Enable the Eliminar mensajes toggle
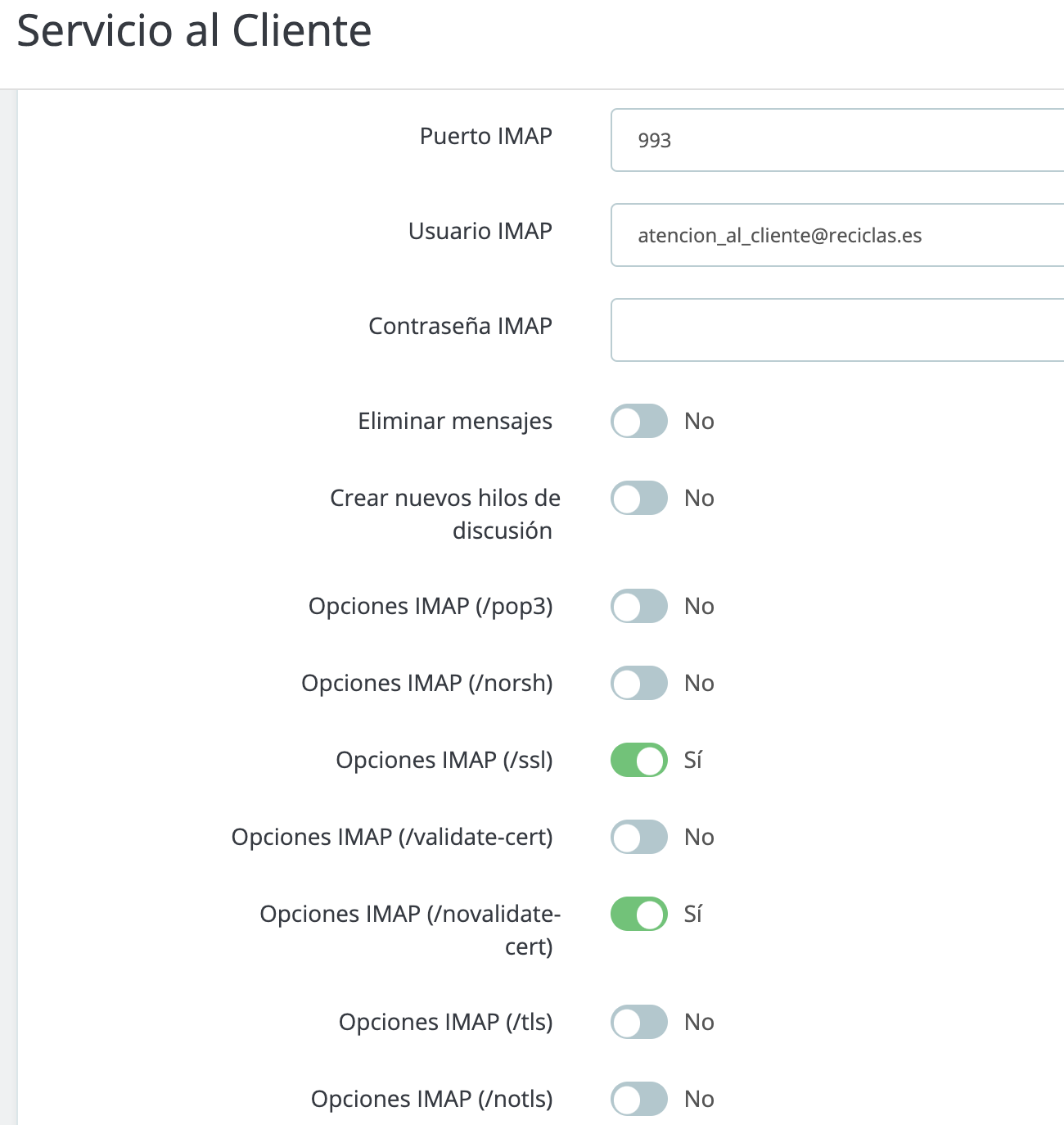The height and width of the screenshot is (1125, 1064). [x=639, y=421]
